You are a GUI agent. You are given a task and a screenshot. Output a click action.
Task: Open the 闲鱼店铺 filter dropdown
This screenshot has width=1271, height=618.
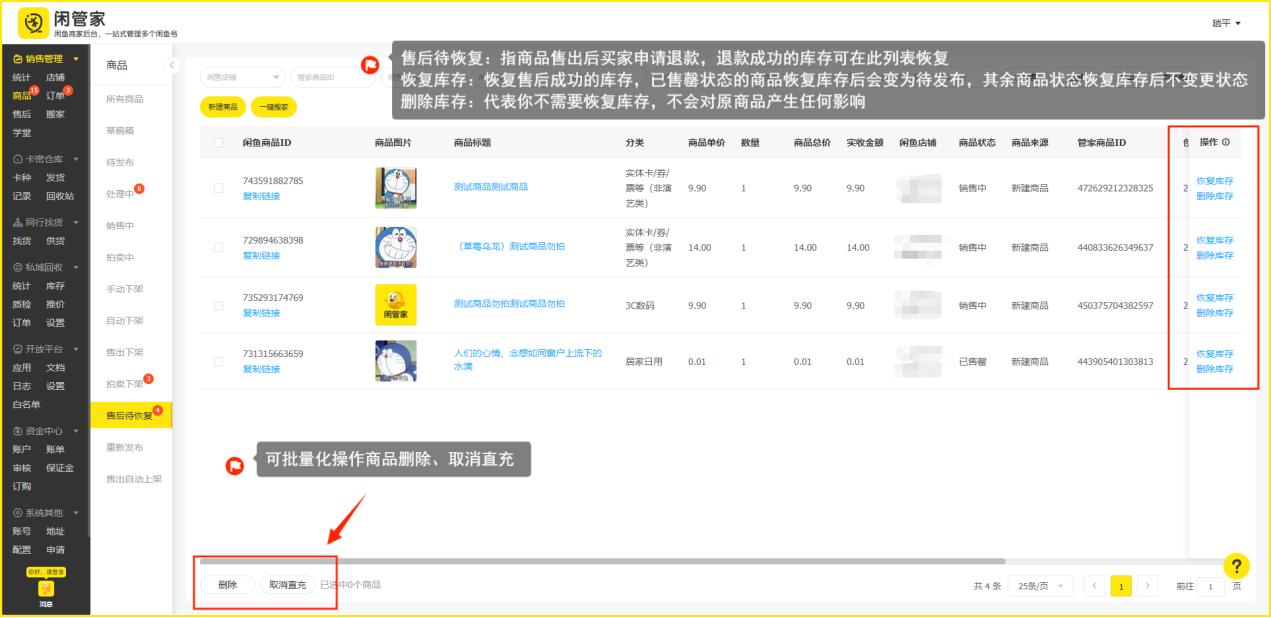click(x=242, y=77)
